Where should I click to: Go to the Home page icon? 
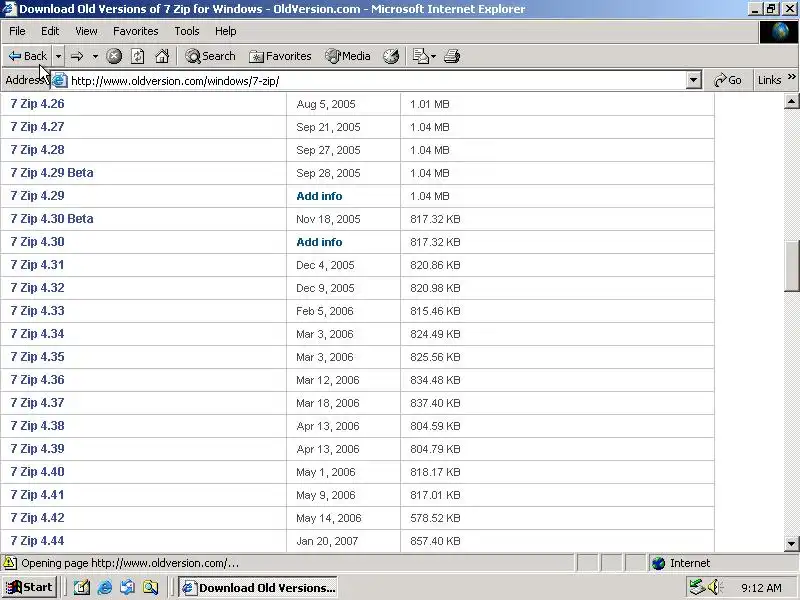pyautogui.click(x=162, y=56)
